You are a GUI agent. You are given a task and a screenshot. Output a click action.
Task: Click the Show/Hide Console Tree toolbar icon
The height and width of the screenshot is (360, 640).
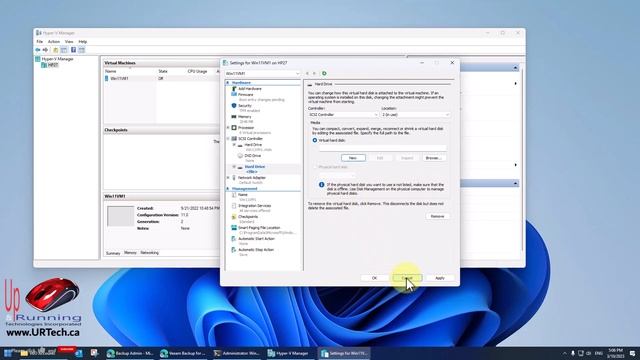tap(64, 50)
